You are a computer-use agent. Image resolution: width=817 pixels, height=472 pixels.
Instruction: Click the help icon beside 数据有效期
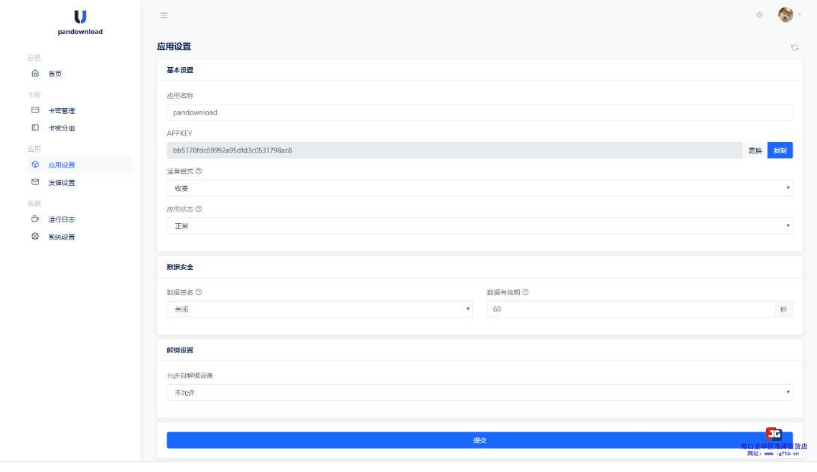coord(526,292)
